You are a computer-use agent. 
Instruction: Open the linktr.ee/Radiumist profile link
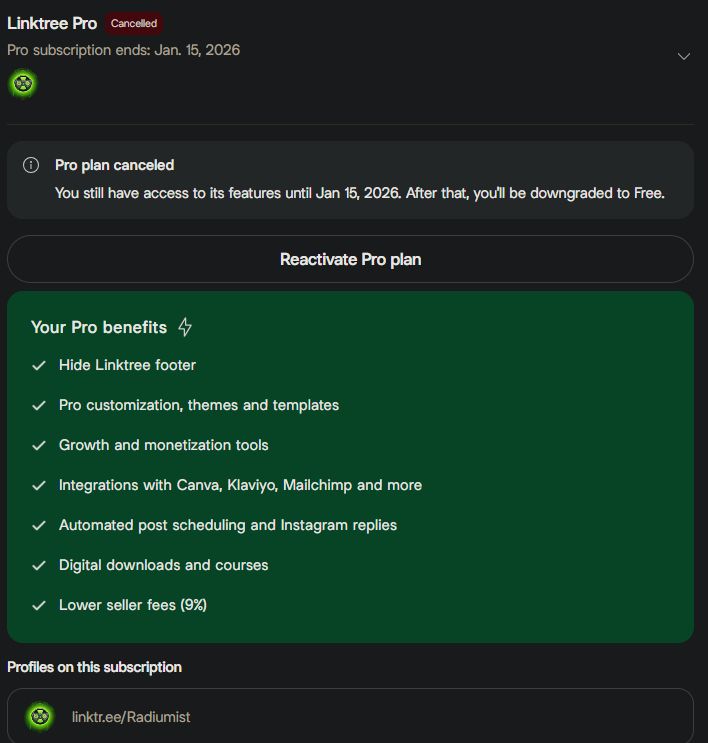click(x=131, y=717)
